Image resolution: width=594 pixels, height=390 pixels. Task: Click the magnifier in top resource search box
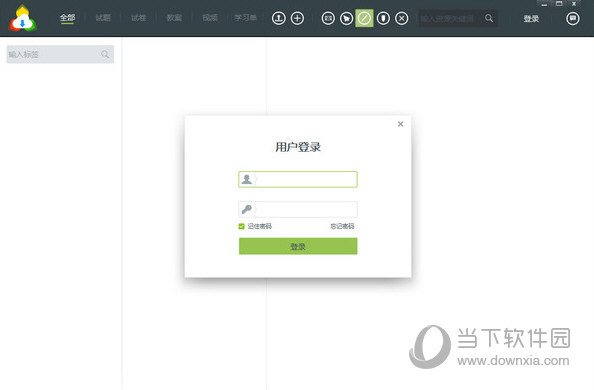tap(489, 18)
